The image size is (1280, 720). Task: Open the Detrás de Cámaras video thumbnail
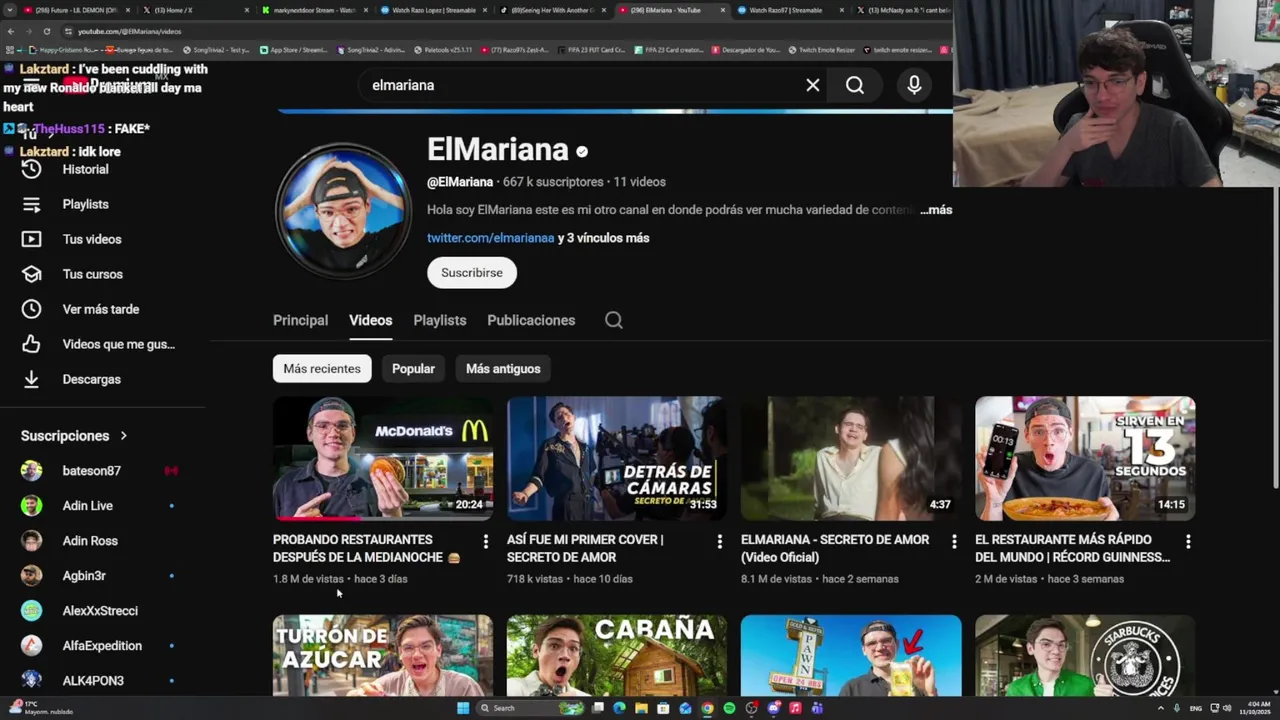pyautogui.click(x=617, y=458)
